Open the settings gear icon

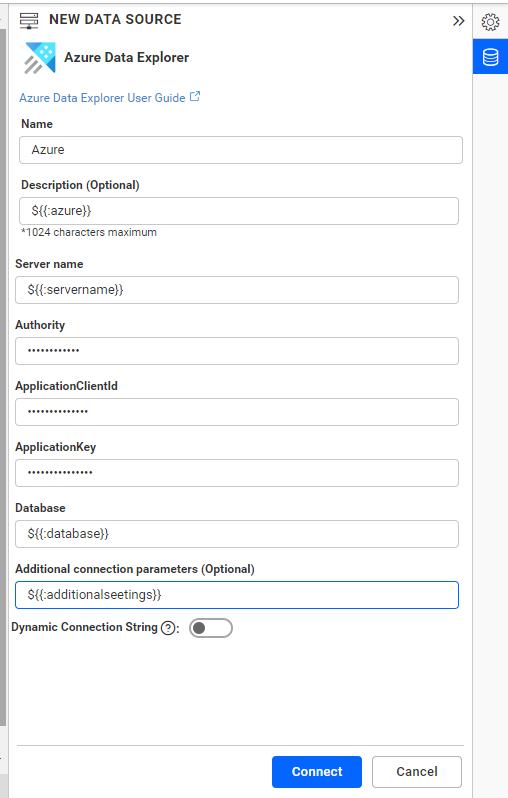(490, 22)
